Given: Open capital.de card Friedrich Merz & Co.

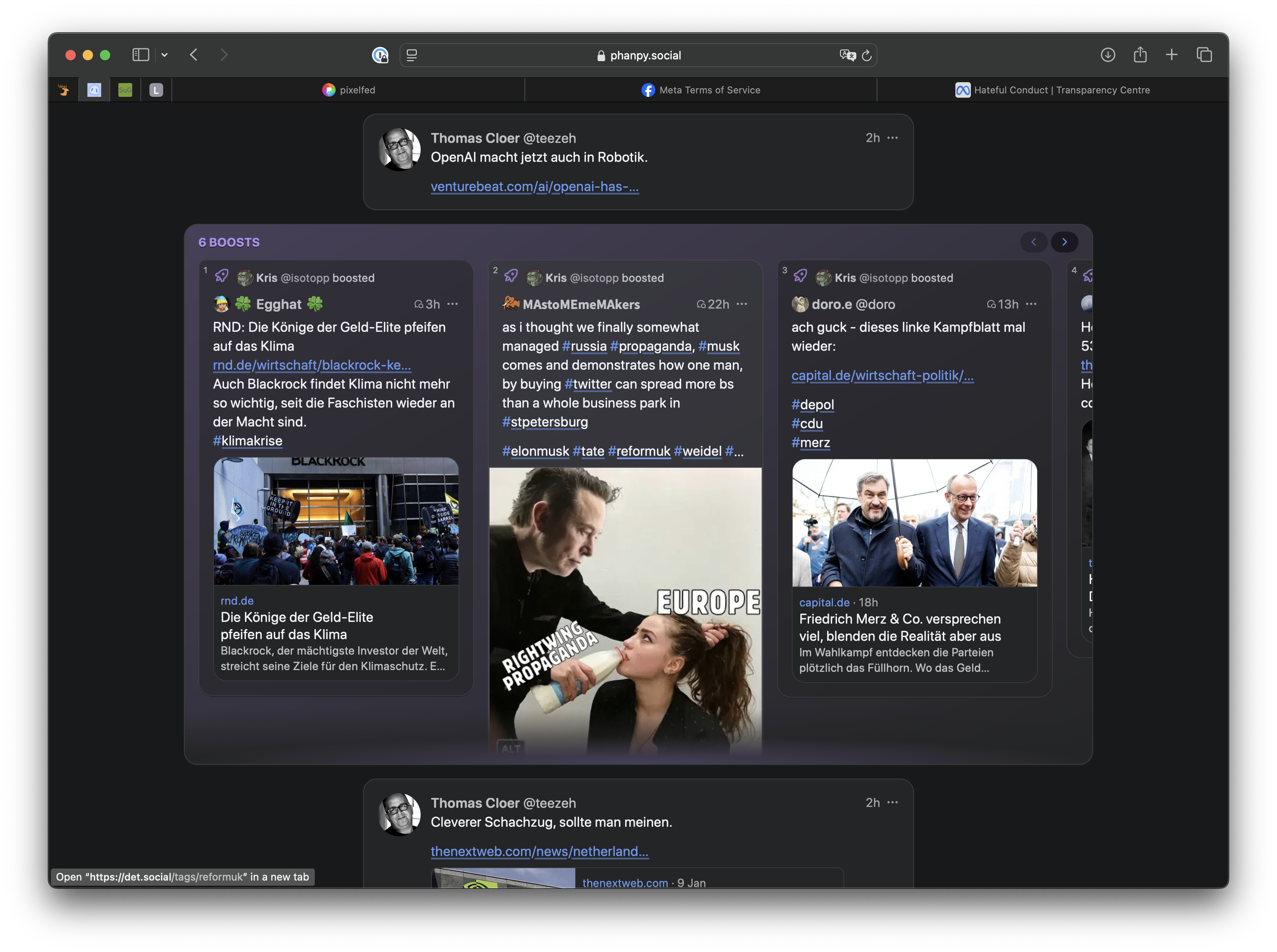Looking at the screenshot, I should coord(914,634).
